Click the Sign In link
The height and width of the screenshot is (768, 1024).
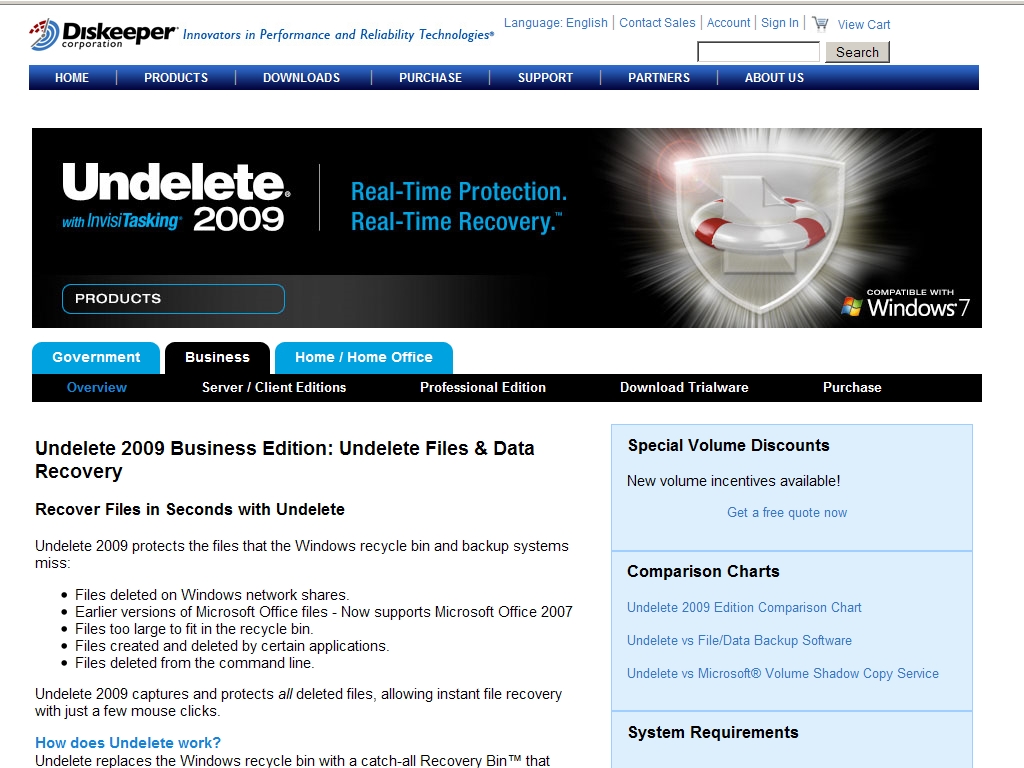(780, 23)
